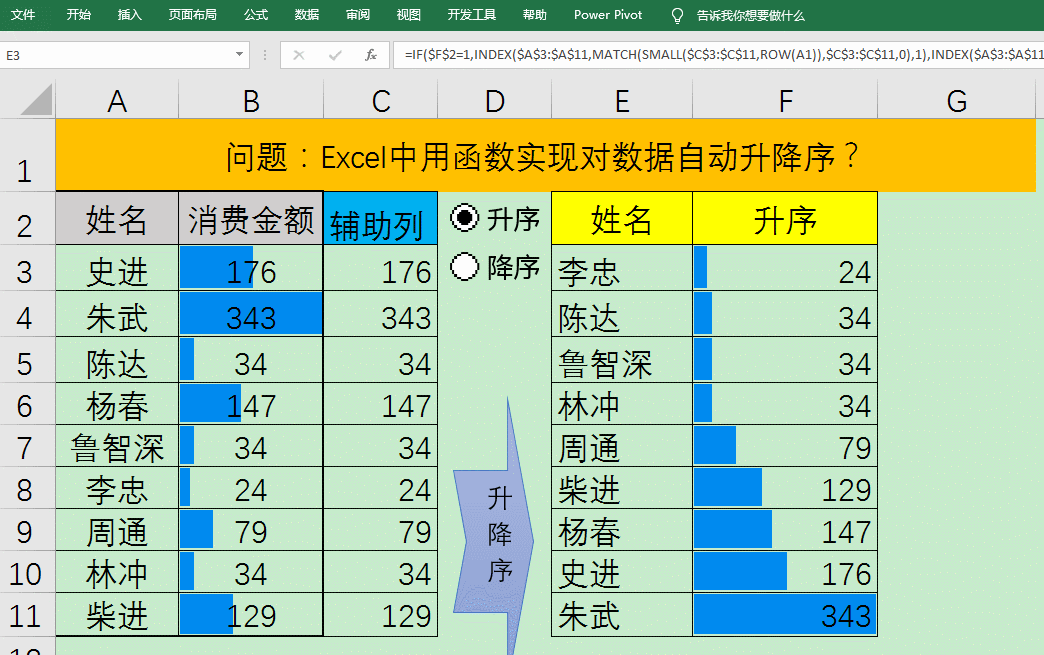This screenshot has width=1044, height=655.
Task: Click 告诉我你想要做什么 search box
Action: 750,15
